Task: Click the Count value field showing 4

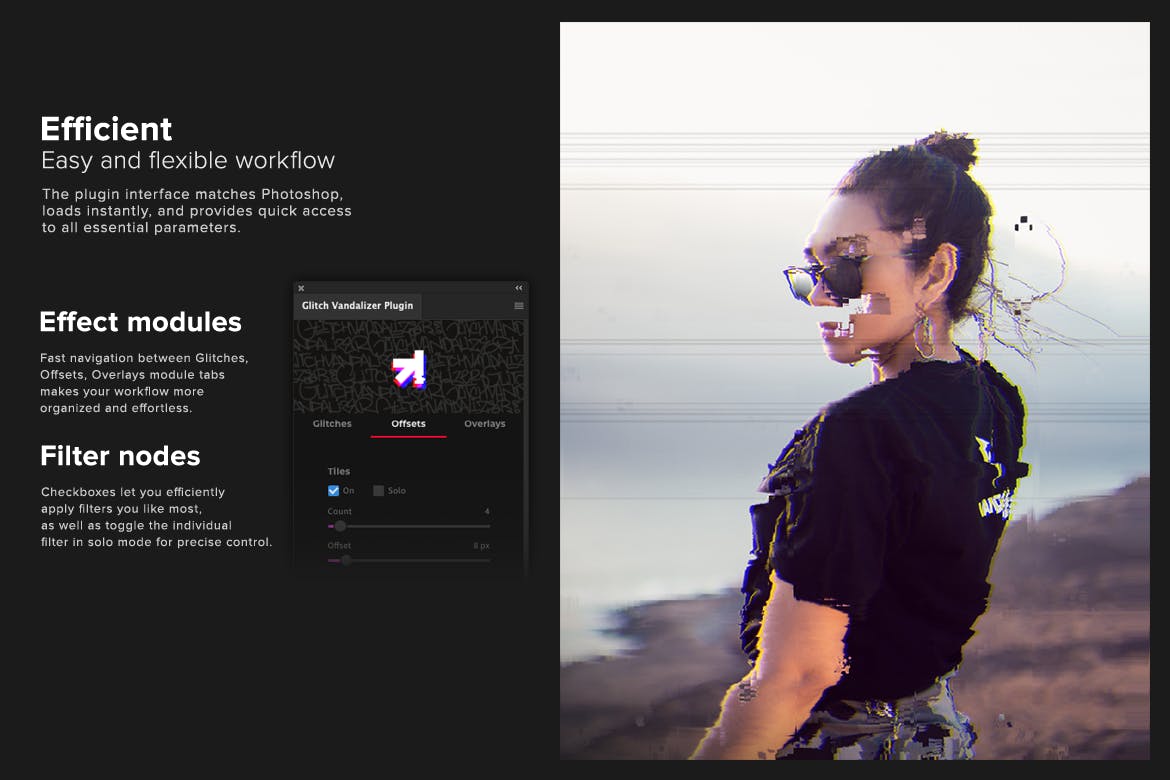Action: (486, 511)
